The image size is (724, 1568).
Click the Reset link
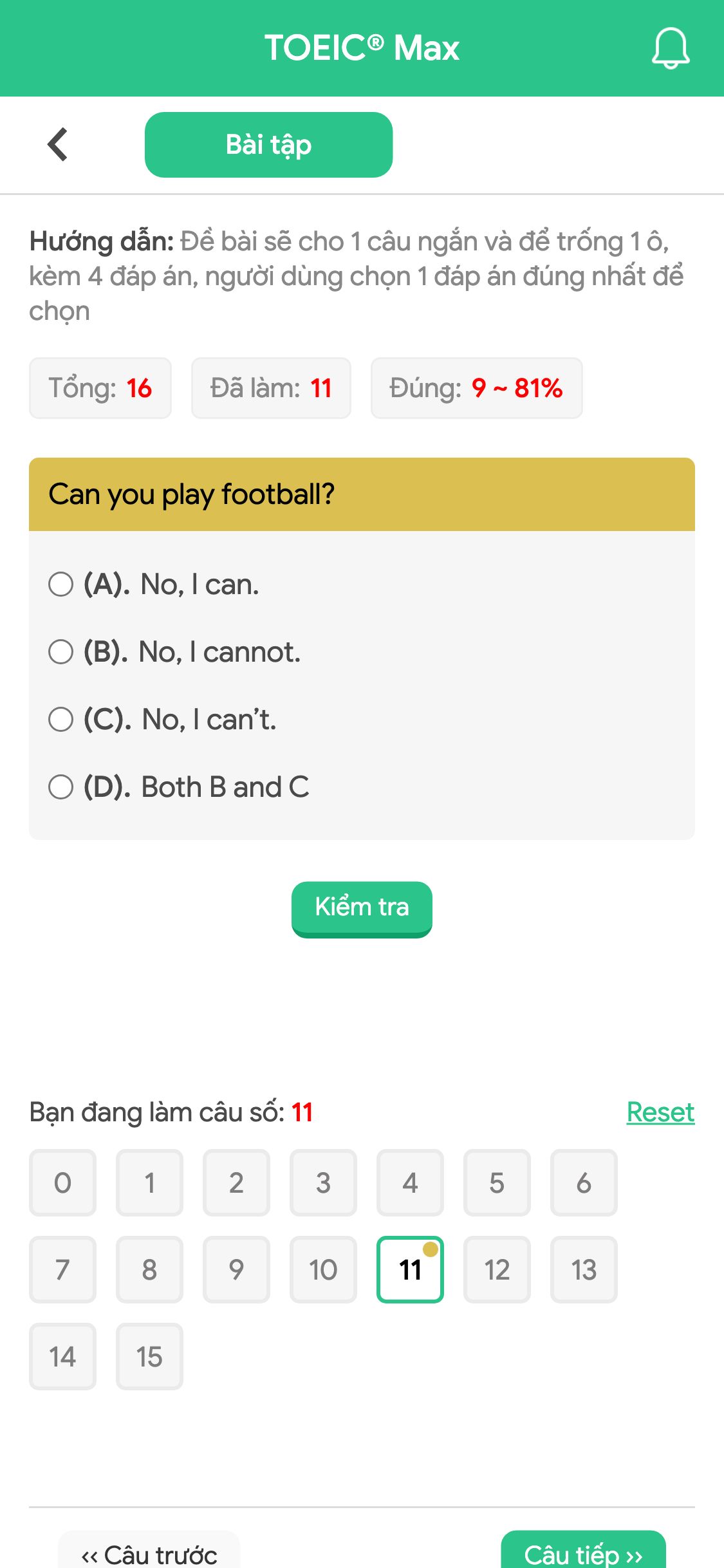pos(660,1112)
